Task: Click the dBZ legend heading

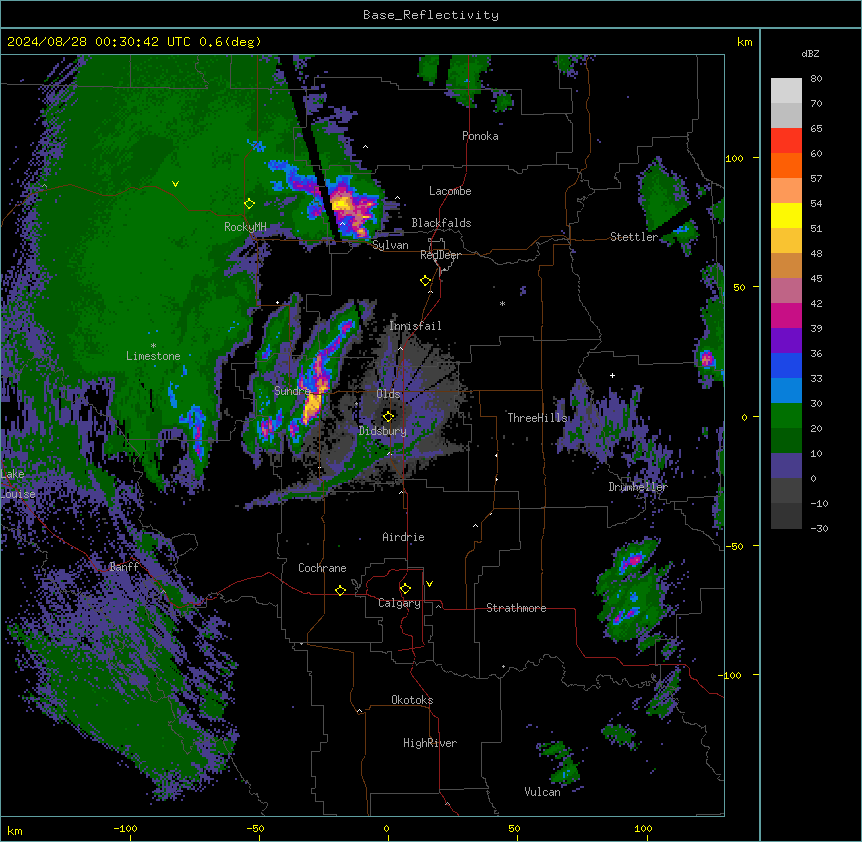Action: [x=810, y=53]
